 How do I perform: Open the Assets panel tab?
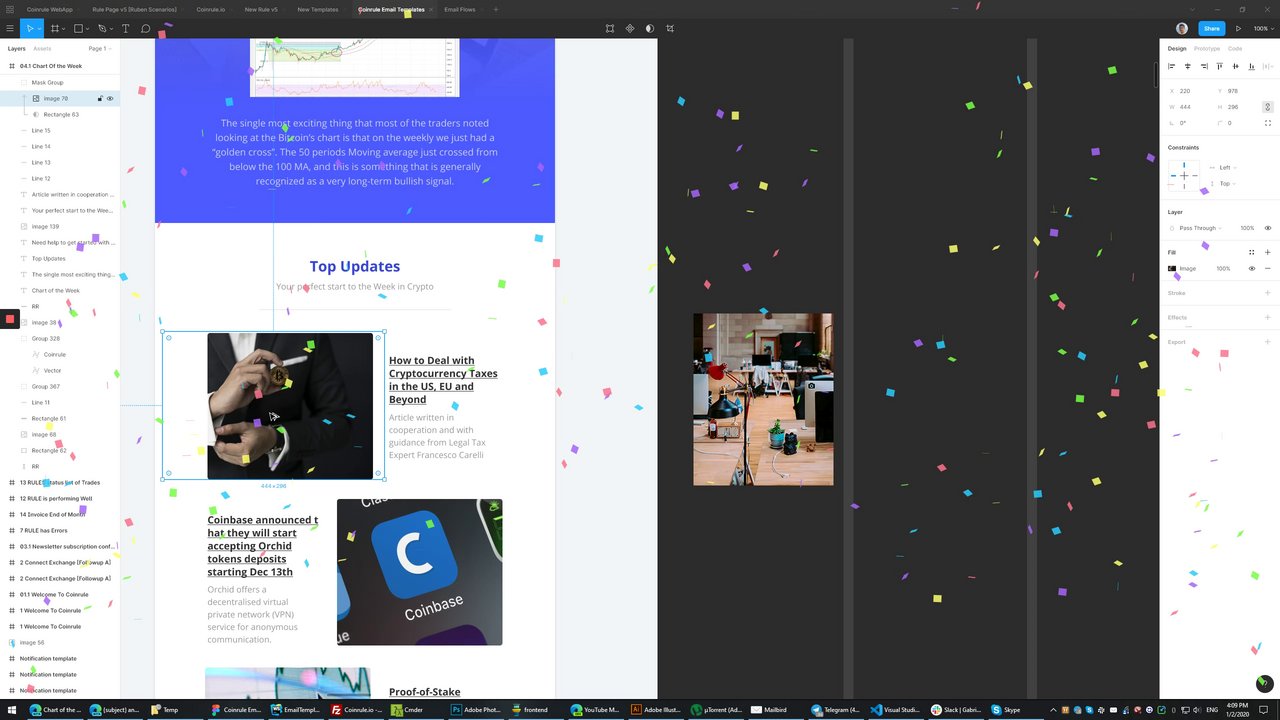point(42,48)
